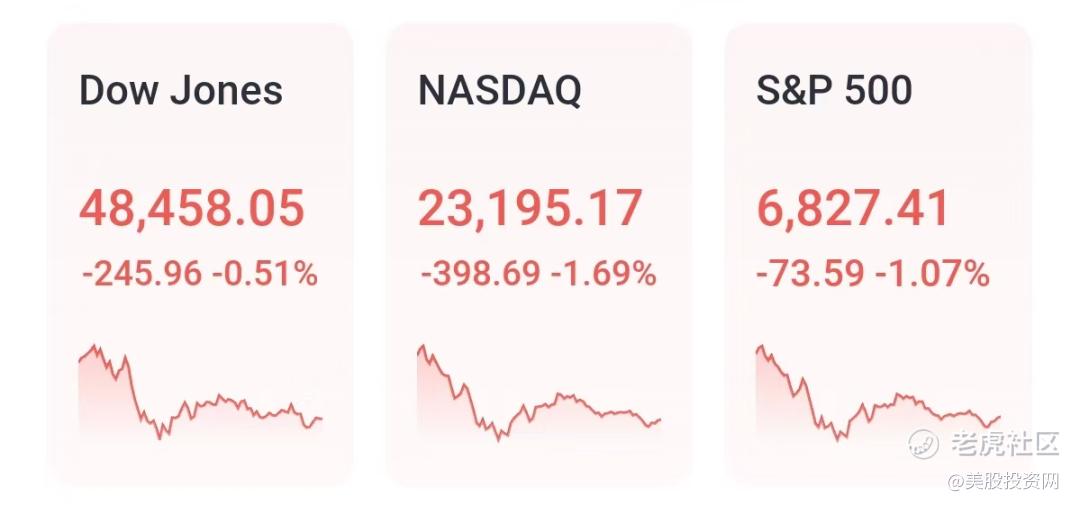1080x506 pixels.
Task: Click the 老虎社区 tiger logo icon
Action: point(923,442)
